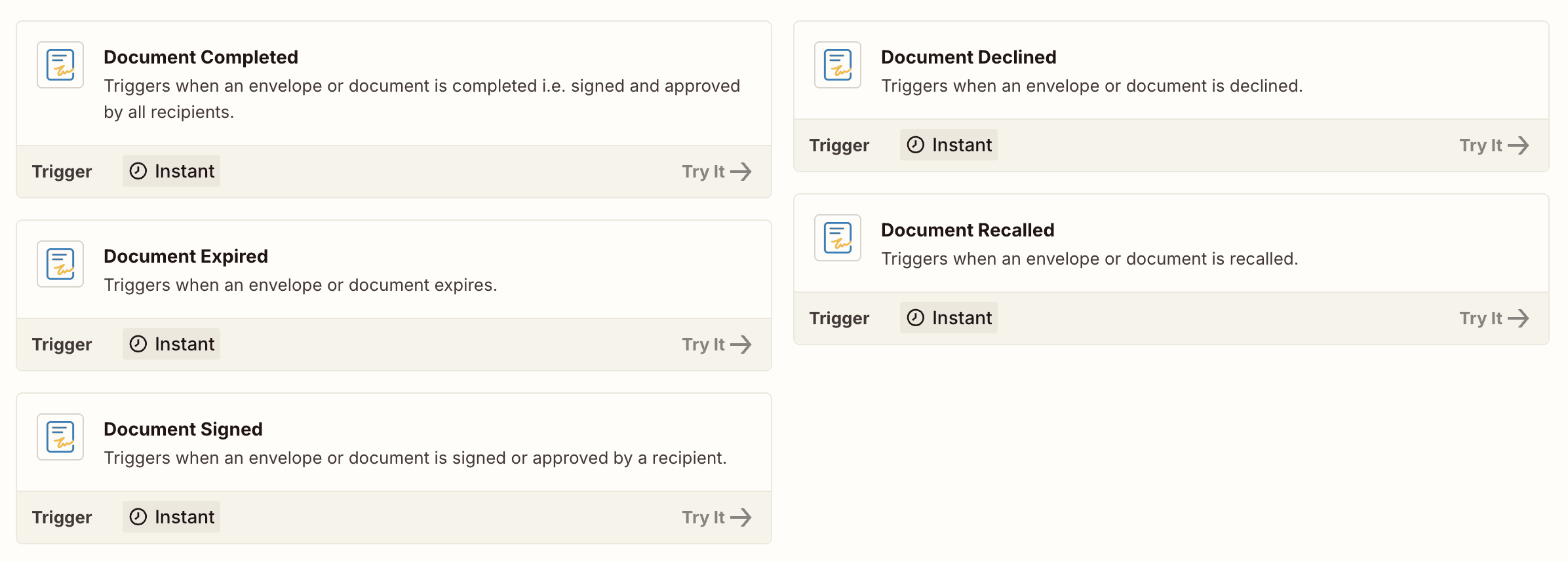Click the Document Expired document icon
The image size is (1568, 562).
coord(60,264)
